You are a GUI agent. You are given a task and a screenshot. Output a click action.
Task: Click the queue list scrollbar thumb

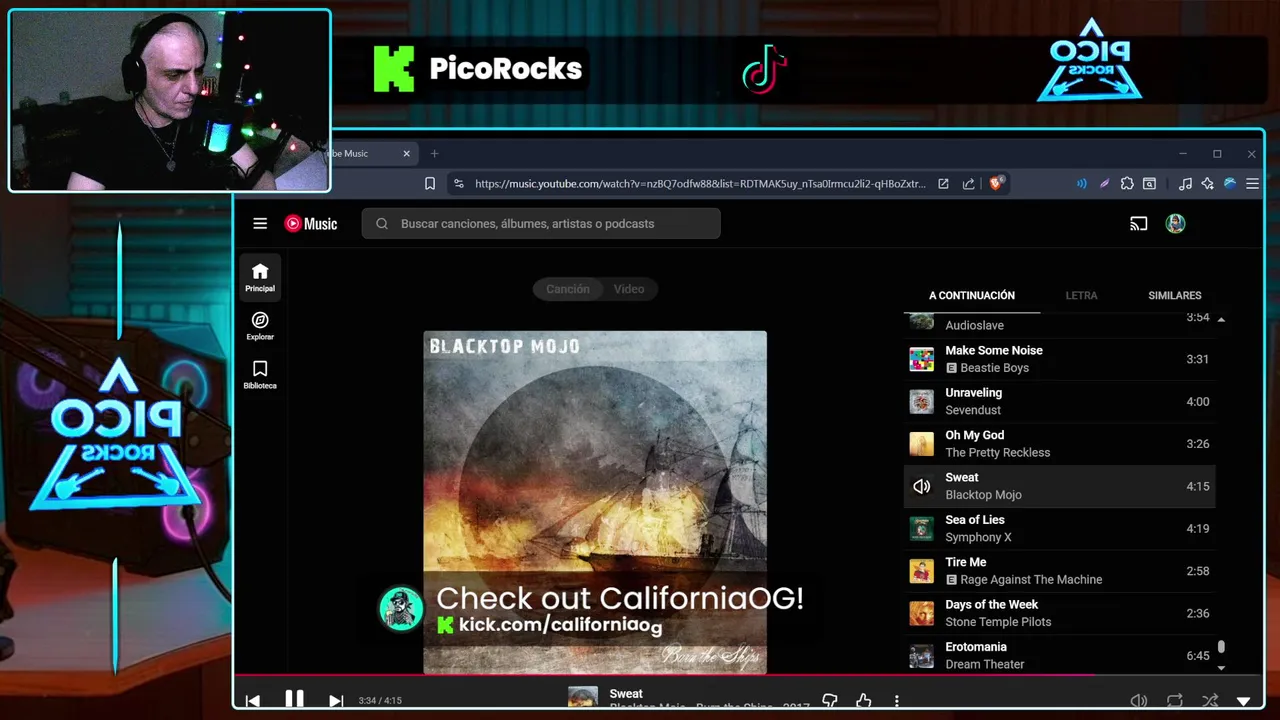pyautogui.click(x=1221, y=649)
